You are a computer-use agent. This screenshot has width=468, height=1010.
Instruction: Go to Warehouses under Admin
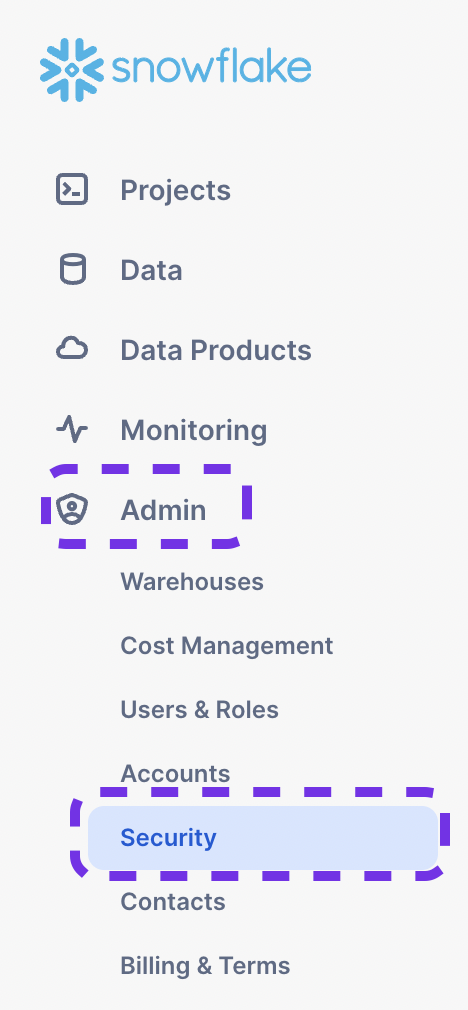coord(192,582)
